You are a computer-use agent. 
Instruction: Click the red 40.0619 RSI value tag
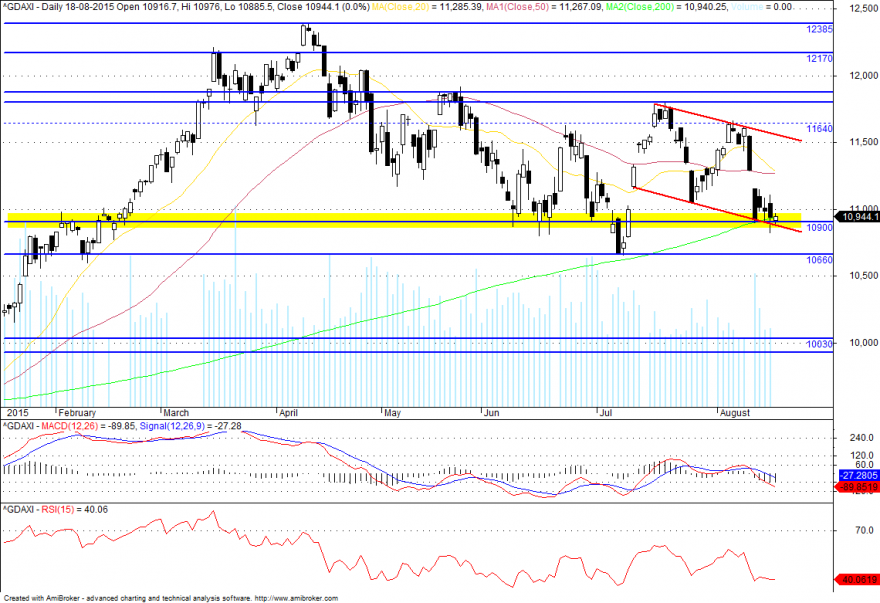click(x=858, y=579)
